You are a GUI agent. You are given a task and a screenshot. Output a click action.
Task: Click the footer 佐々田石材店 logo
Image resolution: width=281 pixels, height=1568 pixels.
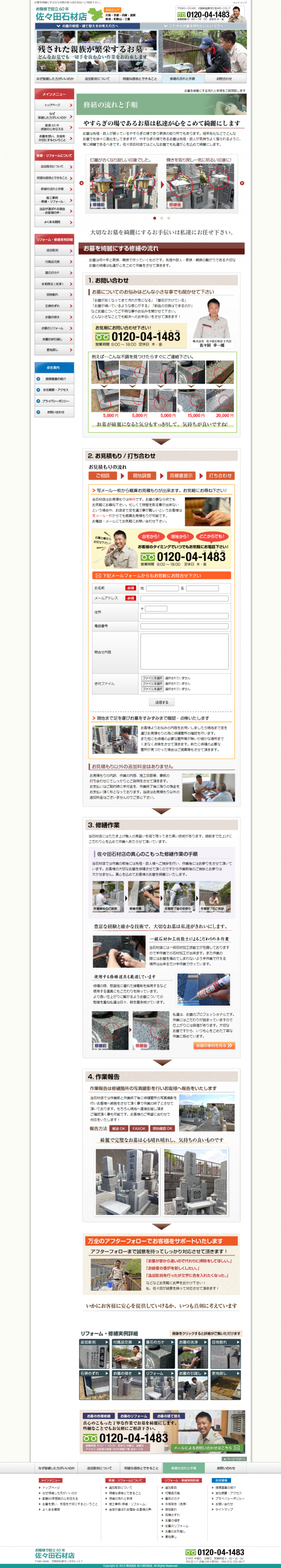point(55,1555)
